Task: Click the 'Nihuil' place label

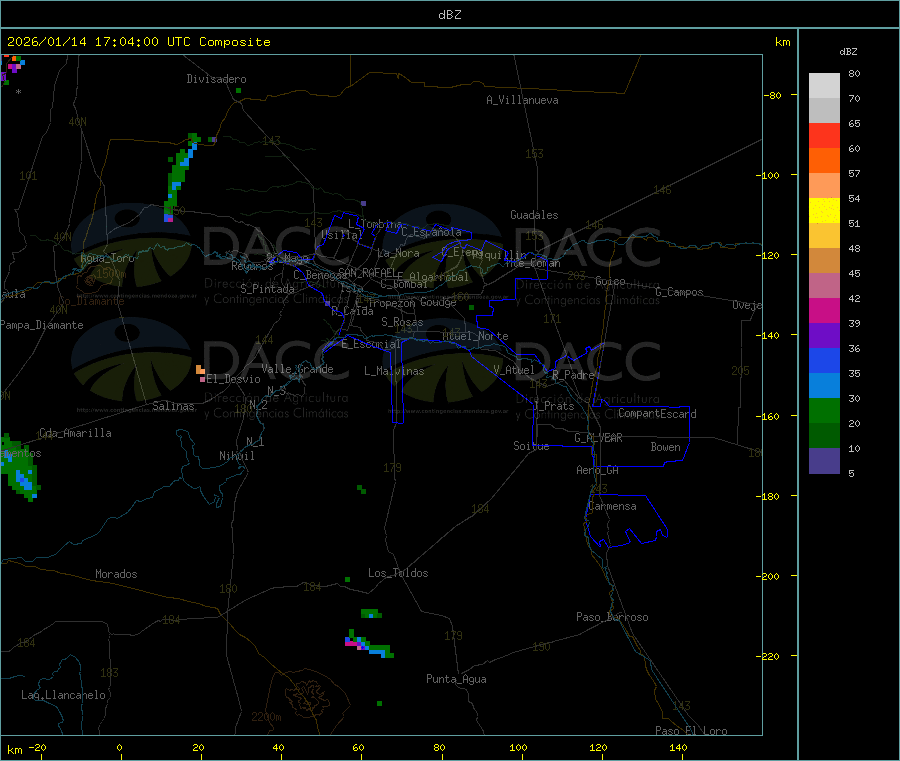Action: pos(236,456)
